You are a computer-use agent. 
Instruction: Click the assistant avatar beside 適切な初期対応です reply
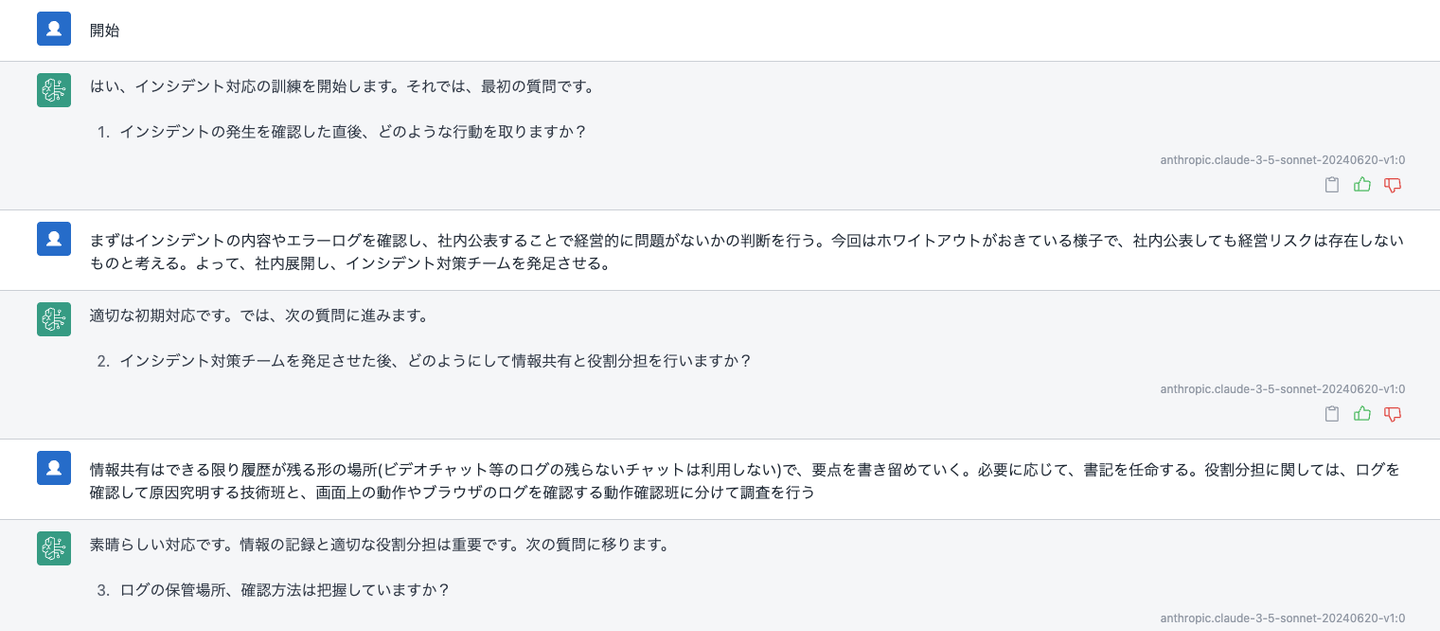click(54, 319)
